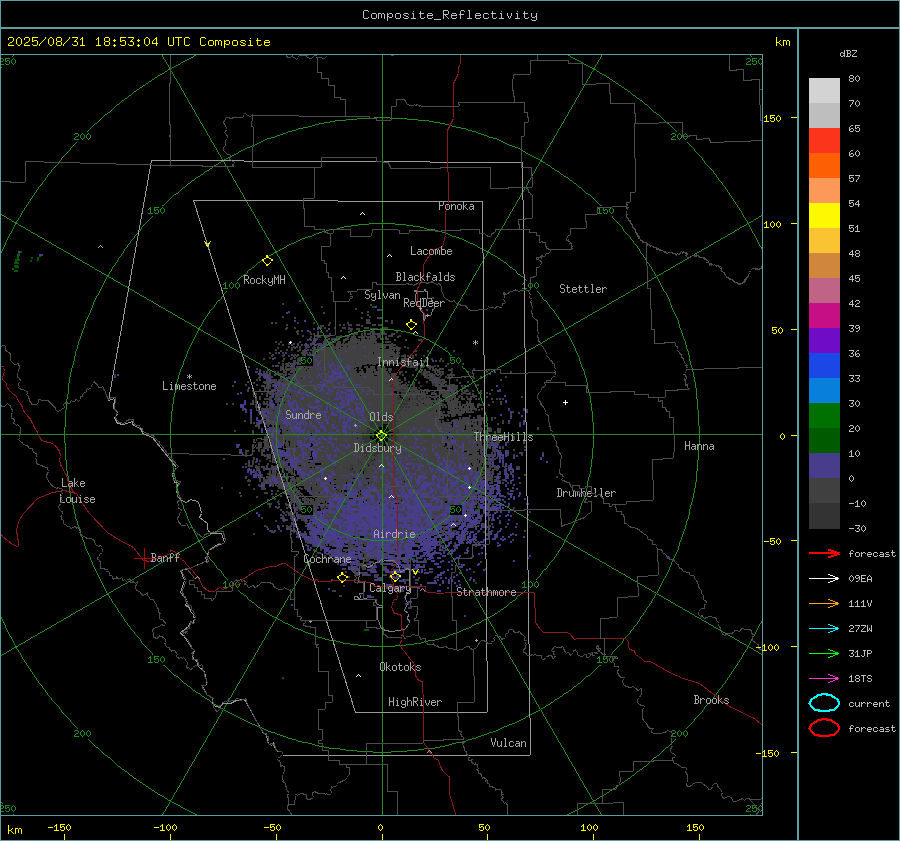Viewport: 900px width, 841px height.
Task: Click the asterisk marker above Limestone label
Action: coord(189,377)
